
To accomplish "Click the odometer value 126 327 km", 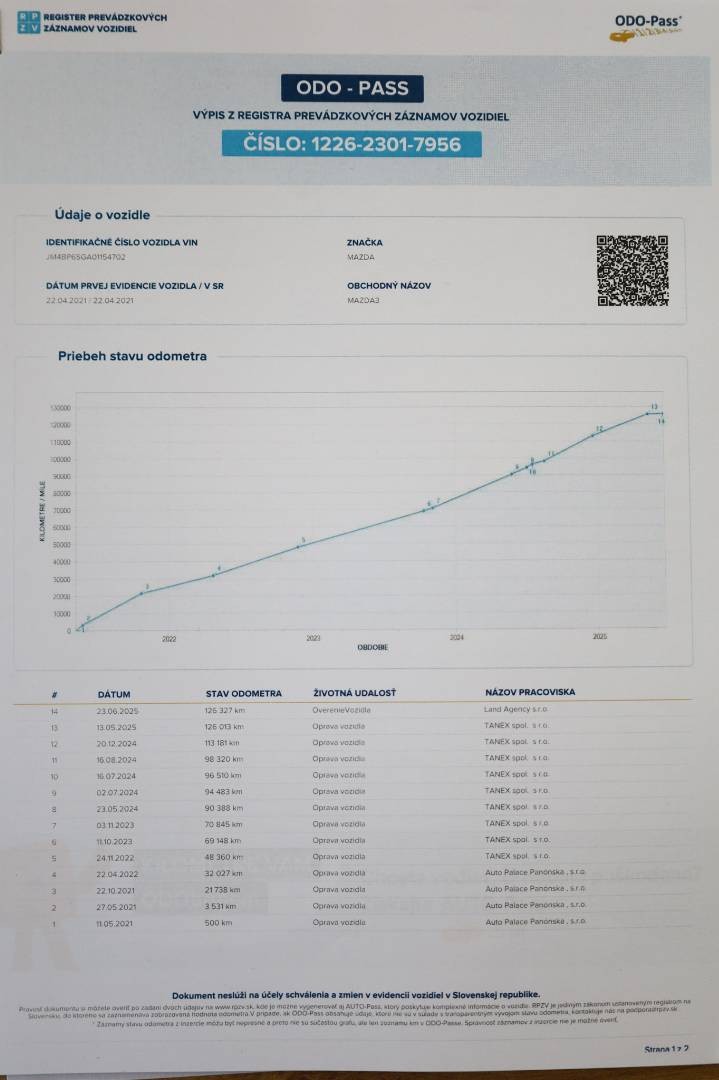I will coord(225,710).
